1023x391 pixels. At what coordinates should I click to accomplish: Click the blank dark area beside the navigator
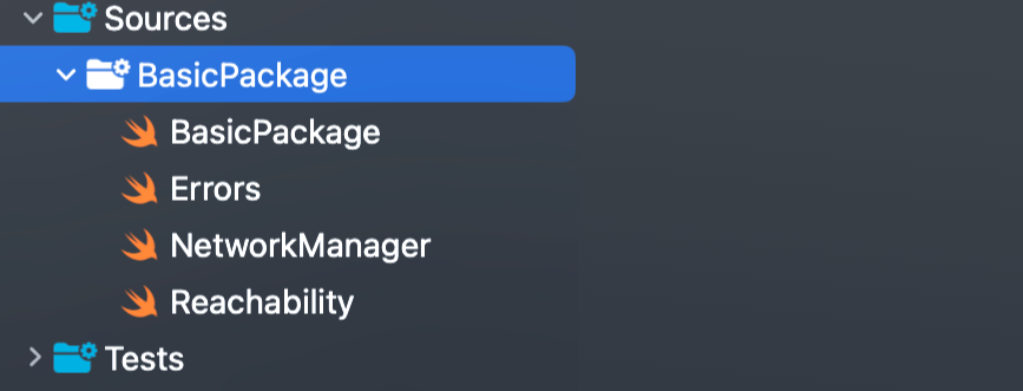(x=799, y=196)
